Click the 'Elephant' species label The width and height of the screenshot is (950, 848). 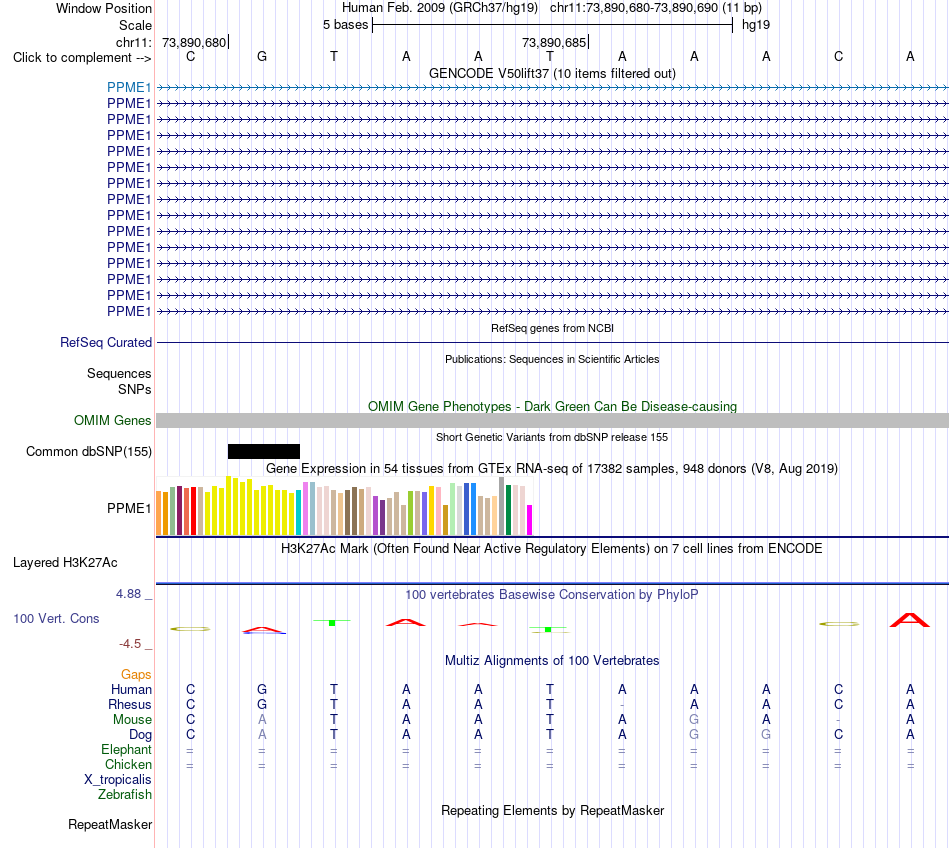pyautogui.click(x=126, y=750)
